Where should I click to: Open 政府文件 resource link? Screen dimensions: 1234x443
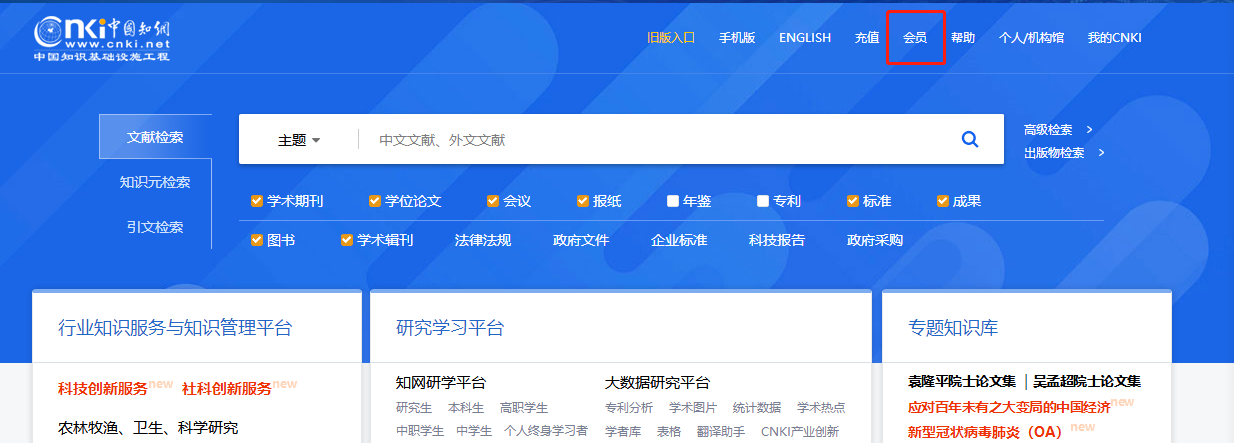(581, 240)
